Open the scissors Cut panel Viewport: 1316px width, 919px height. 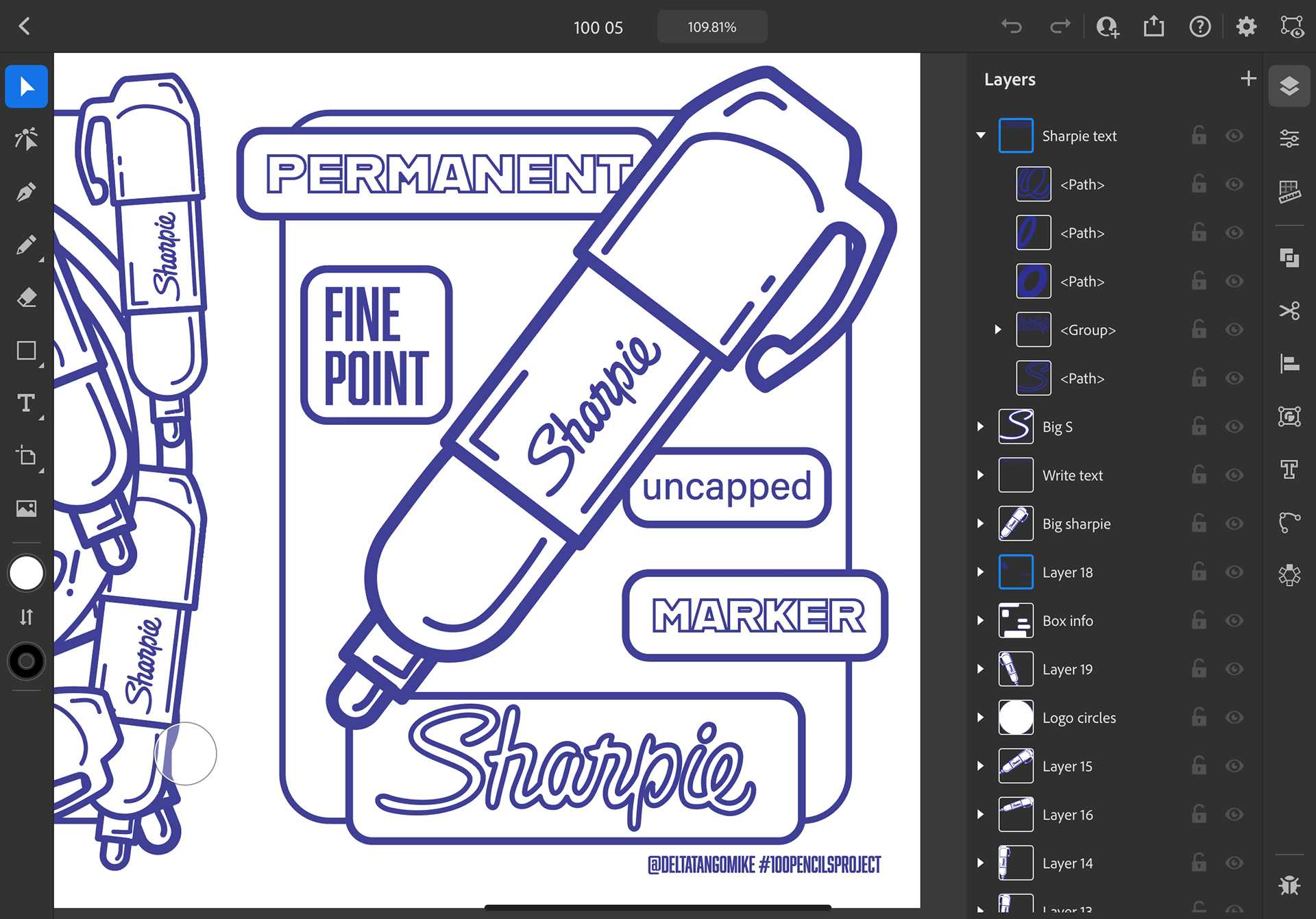tap(1289, 310)
